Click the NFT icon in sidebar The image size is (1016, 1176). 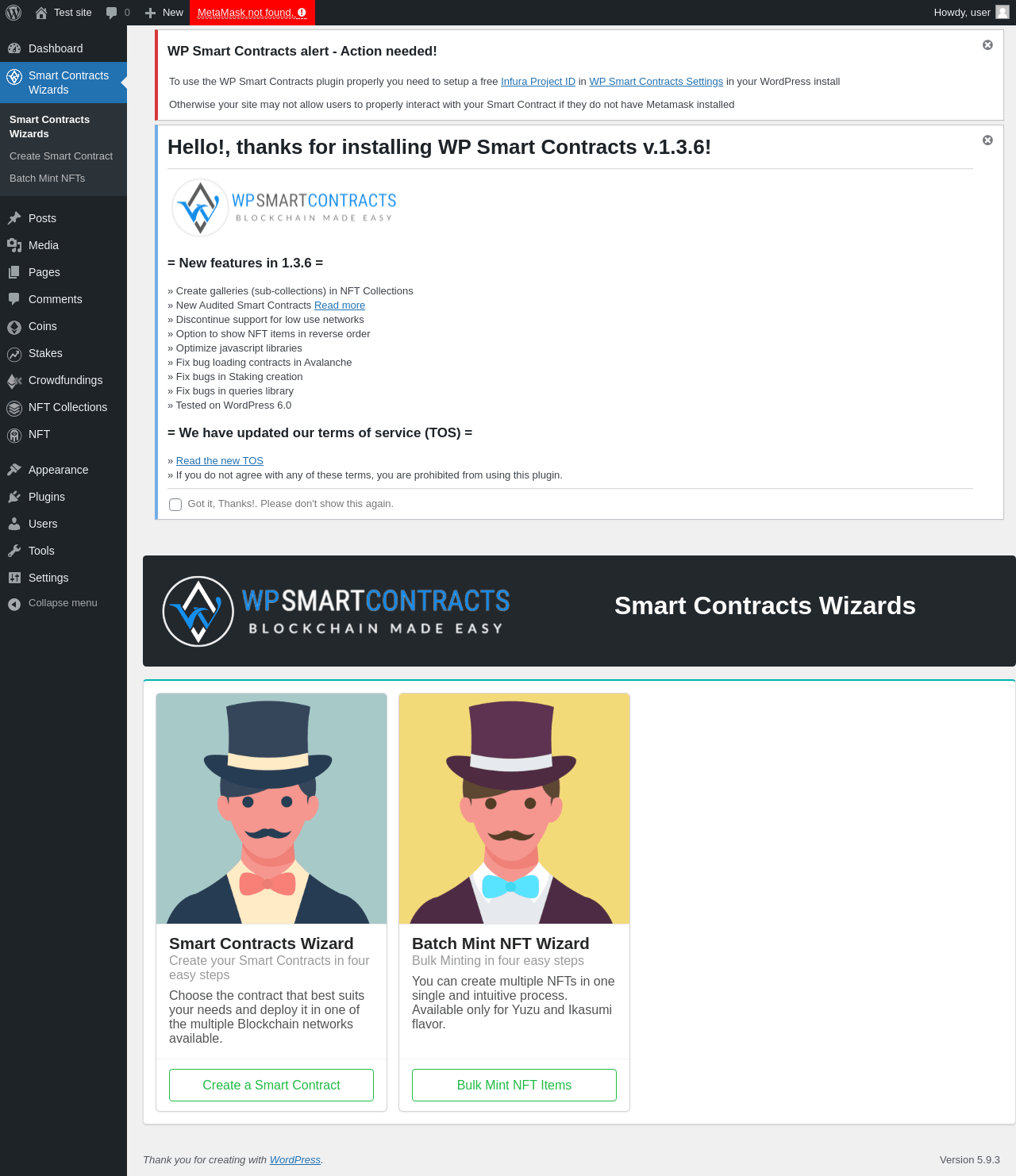point(14,435)
